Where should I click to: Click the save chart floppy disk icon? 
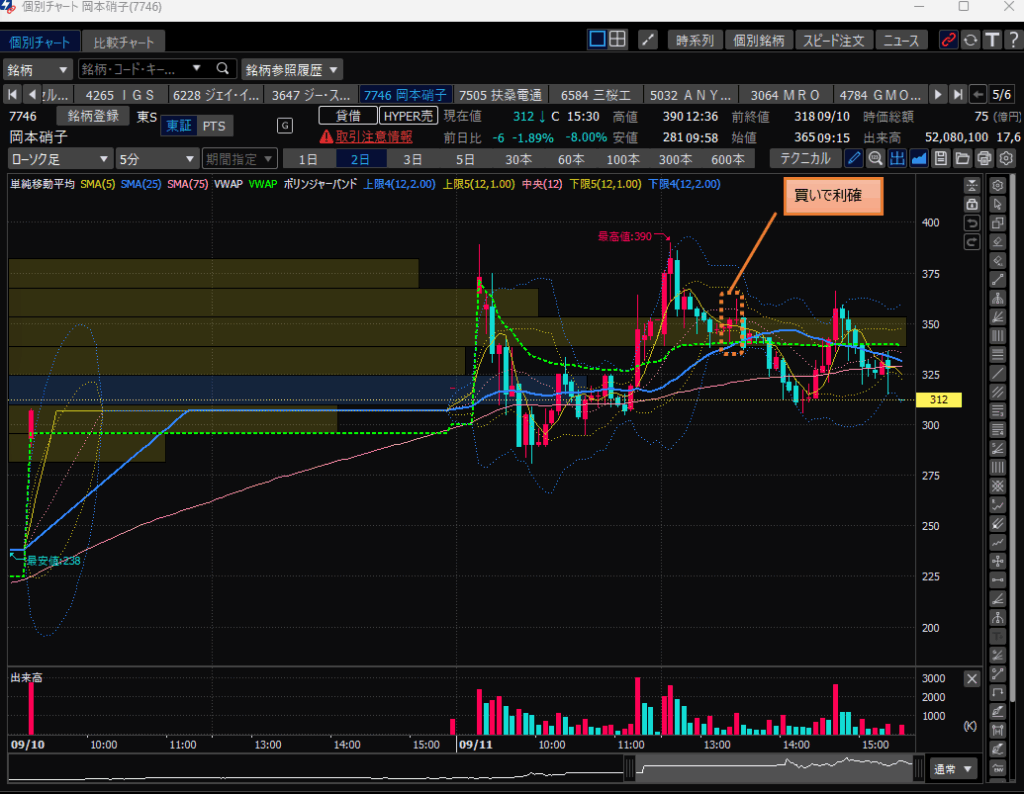click(x=940, y=158)
